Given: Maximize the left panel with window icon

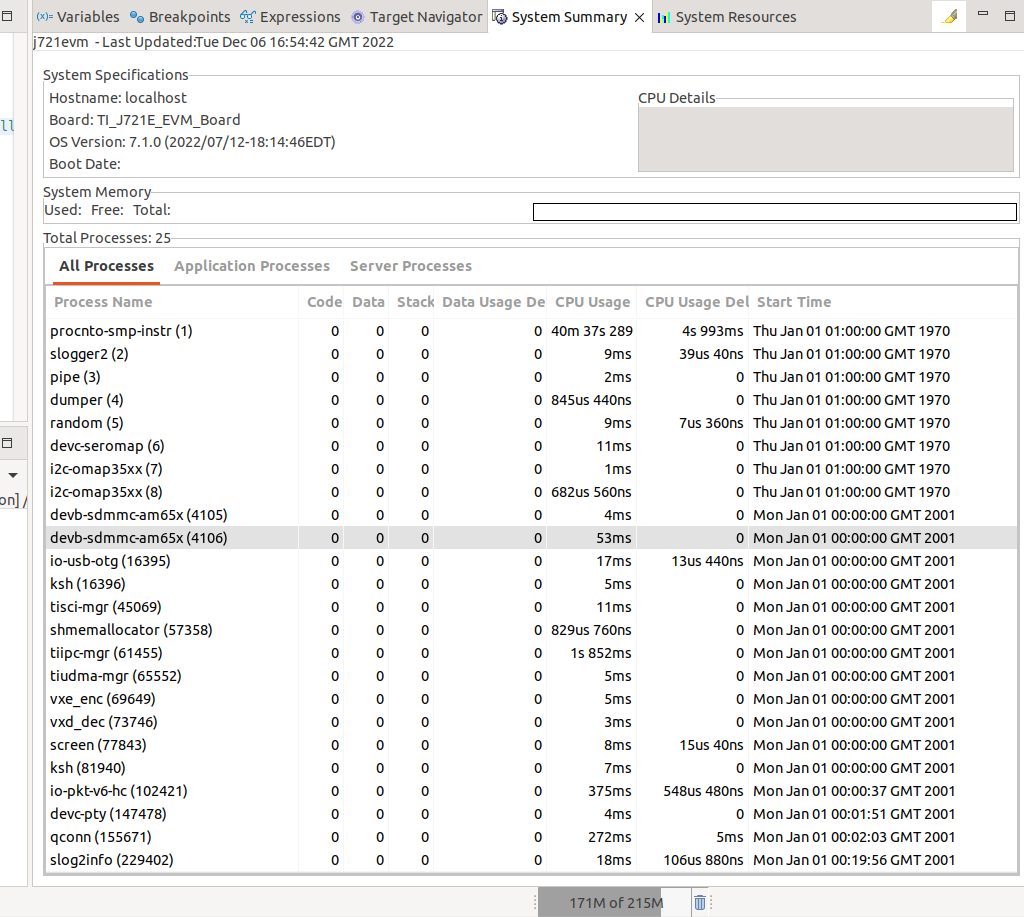Looking at the screenshot, I should tap(6, 443).
